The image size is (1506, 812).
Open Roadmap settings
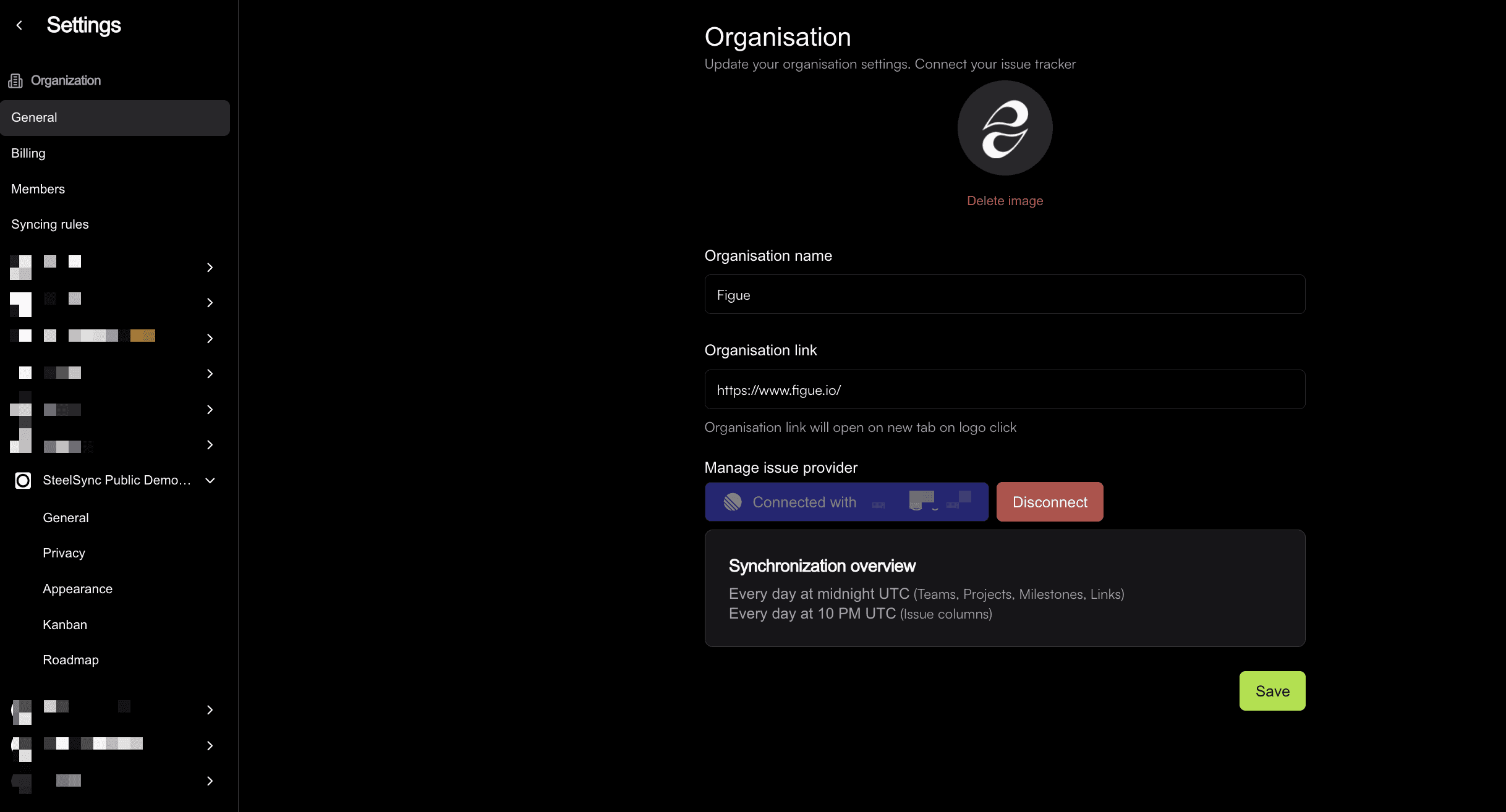(x=70, y=659)
